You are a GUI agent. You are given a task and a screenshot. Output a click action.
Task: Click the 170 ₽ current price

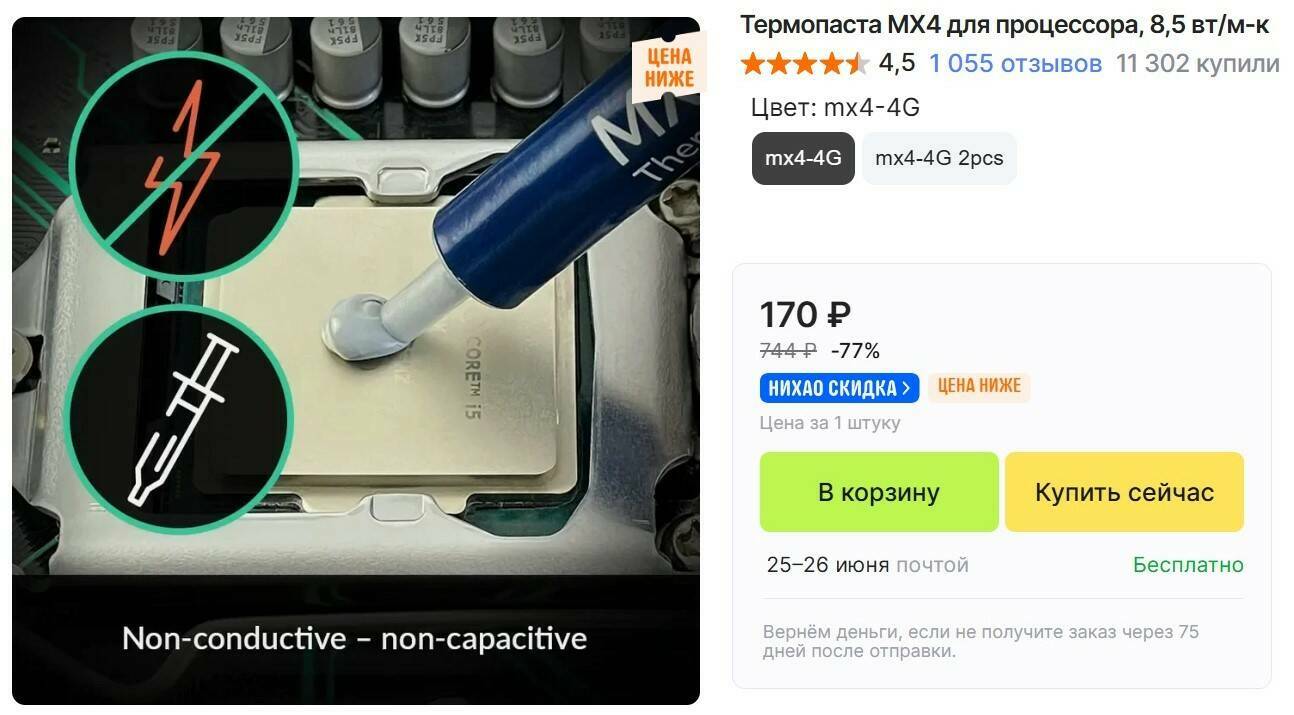pos(806,315)
